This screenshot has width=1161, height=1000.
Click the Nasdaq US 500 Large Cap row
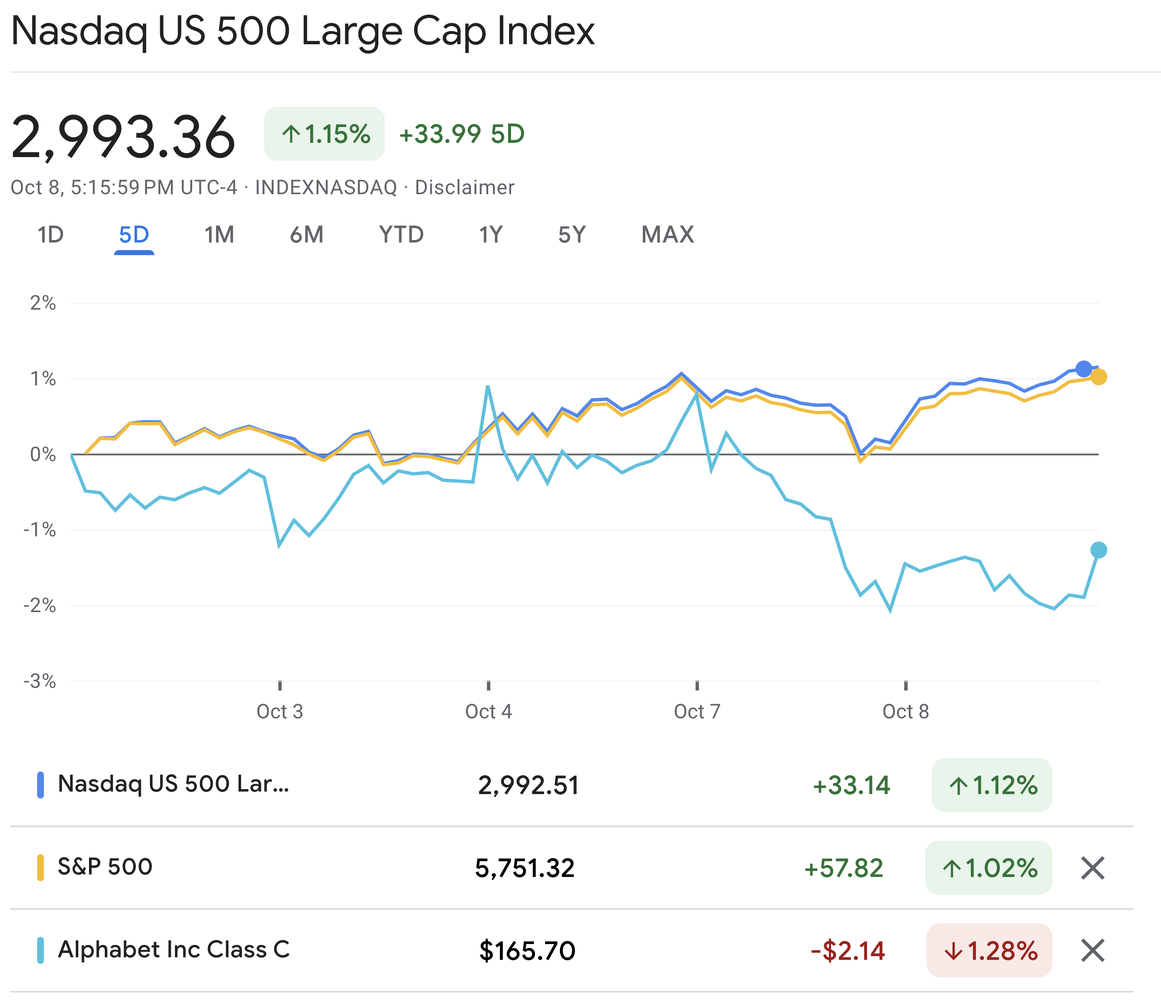(174, 784)
